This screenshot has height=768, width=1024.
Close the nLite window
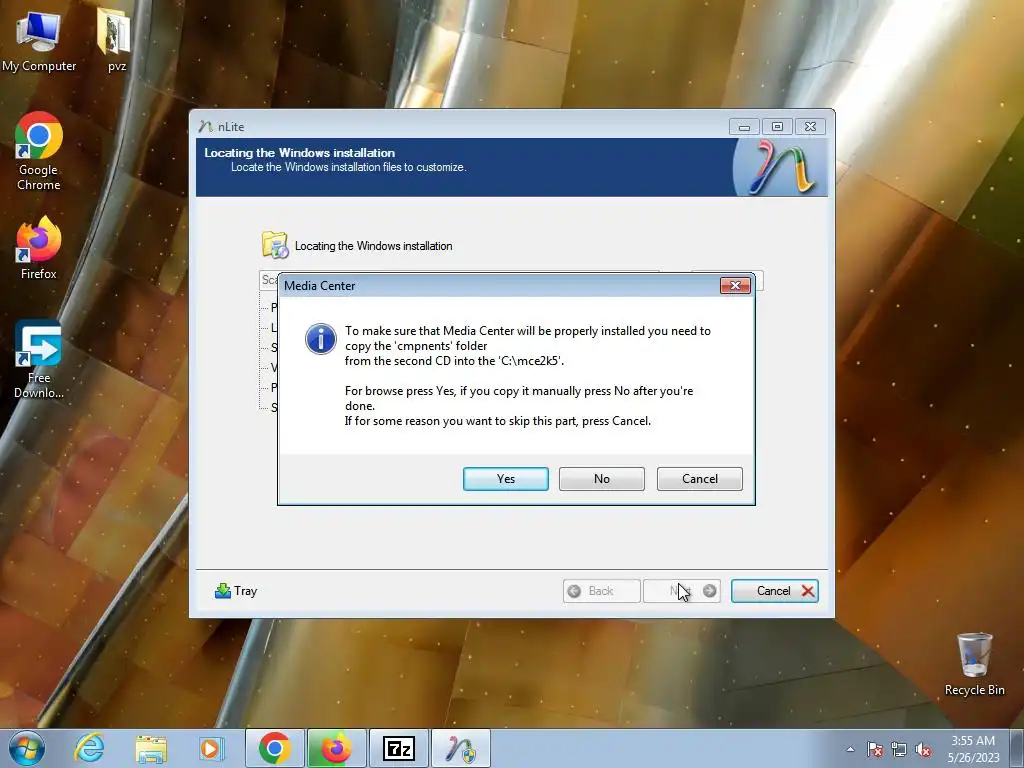(810, 127)
